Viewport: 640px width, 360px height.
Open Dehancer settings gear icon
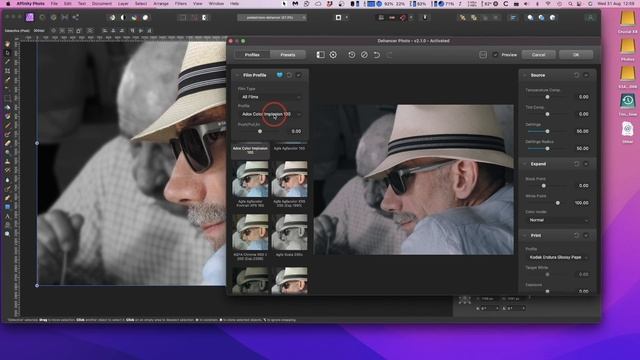tap(333, 55)
